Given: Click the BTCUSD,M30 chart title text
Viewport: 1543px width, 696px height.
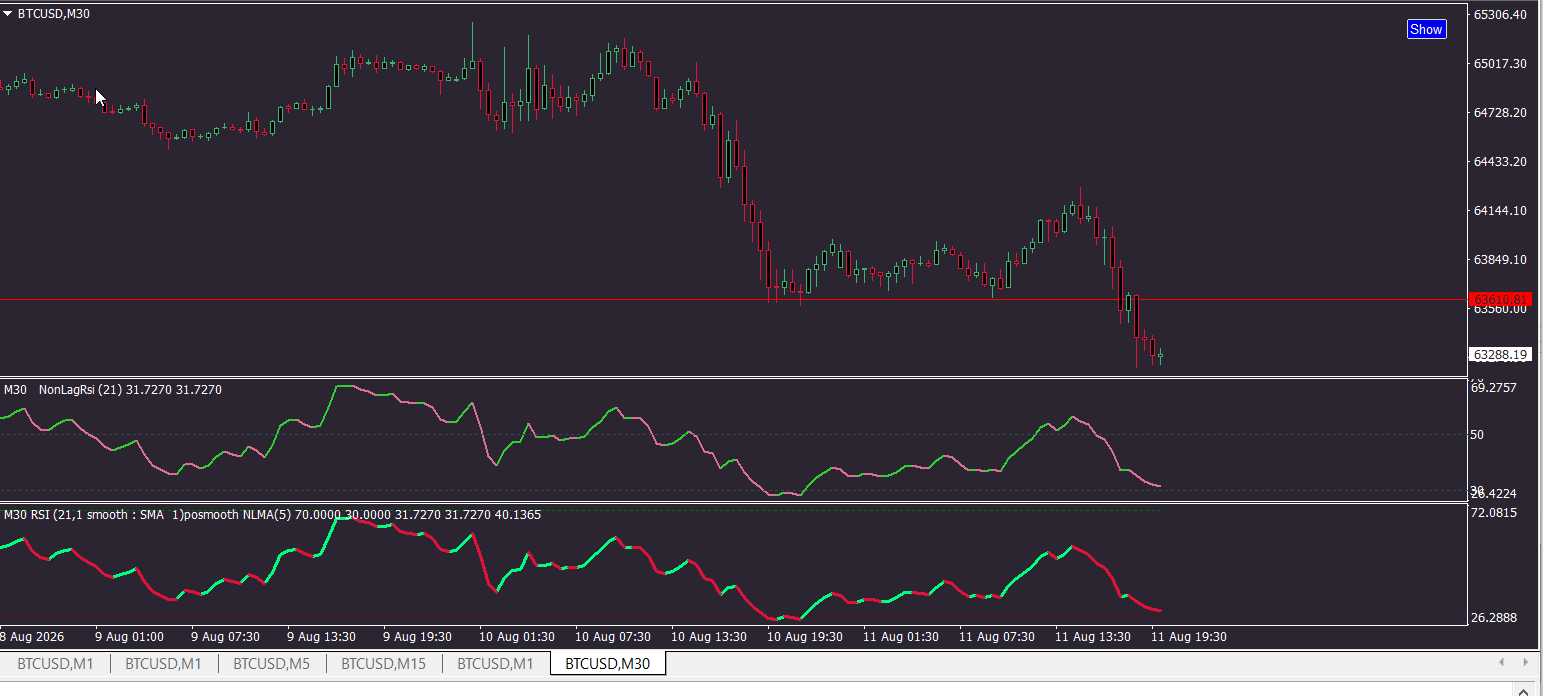Looking at the screenshot, I should tap(54, 14).
